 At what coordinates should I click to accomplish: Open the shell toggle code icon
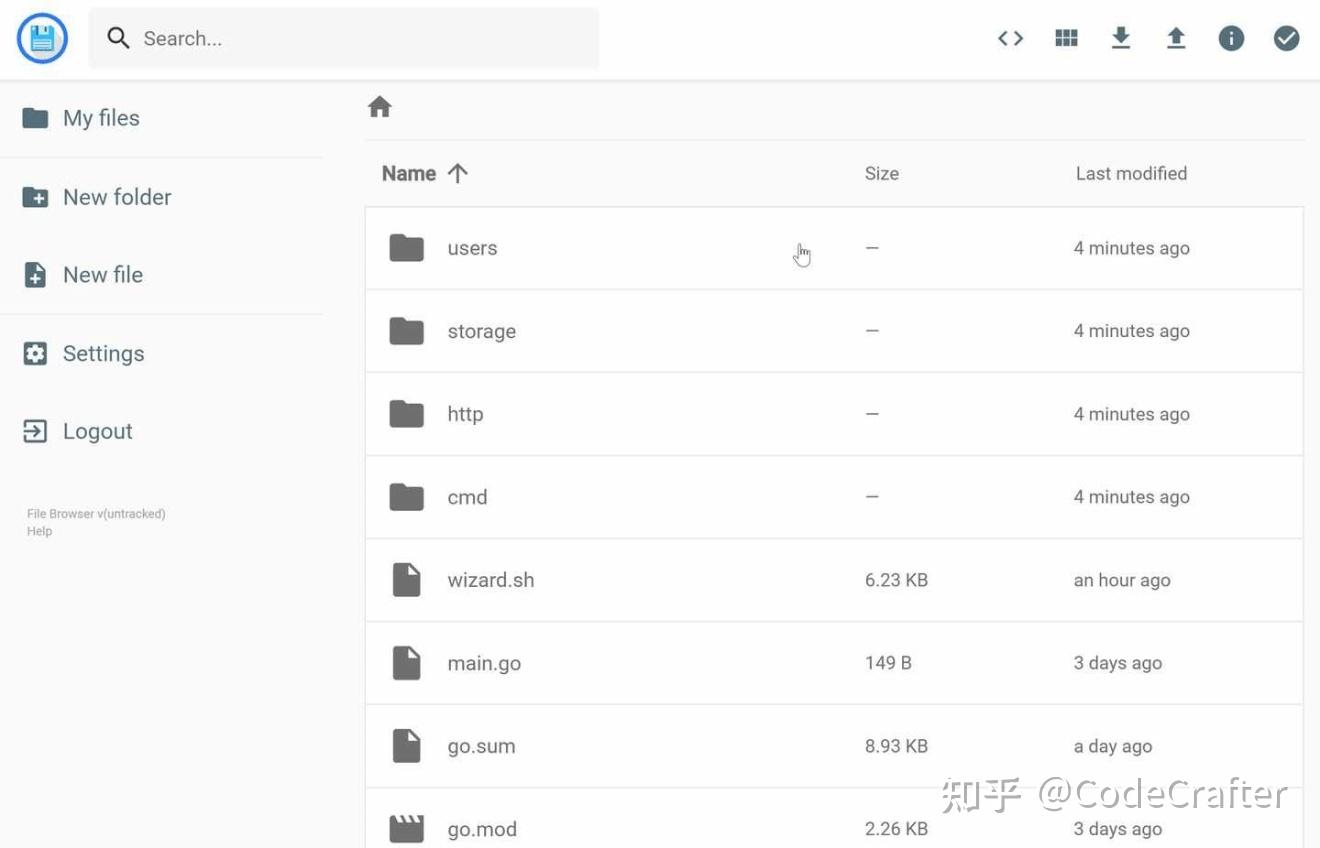tap(1010, 39)
